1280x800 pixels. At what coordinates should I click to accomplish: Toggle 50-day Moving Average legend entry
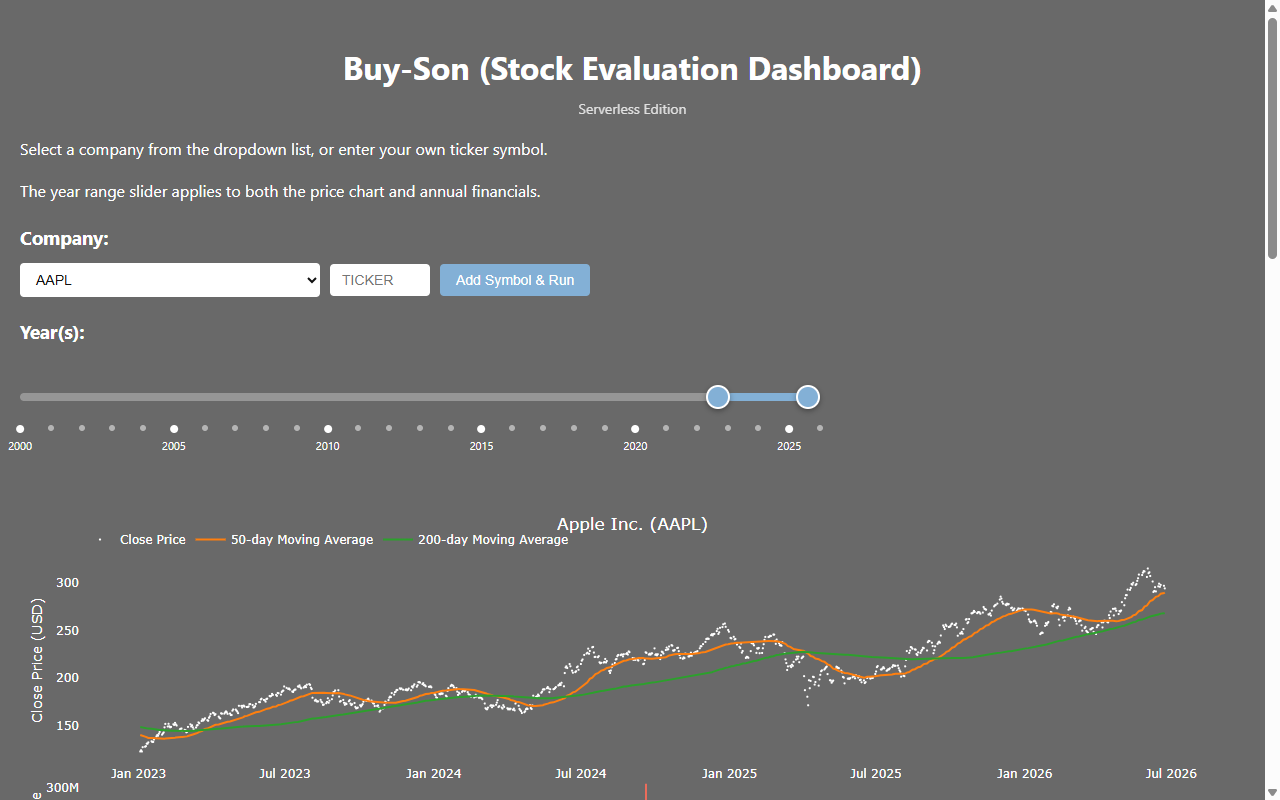(285, 539)
